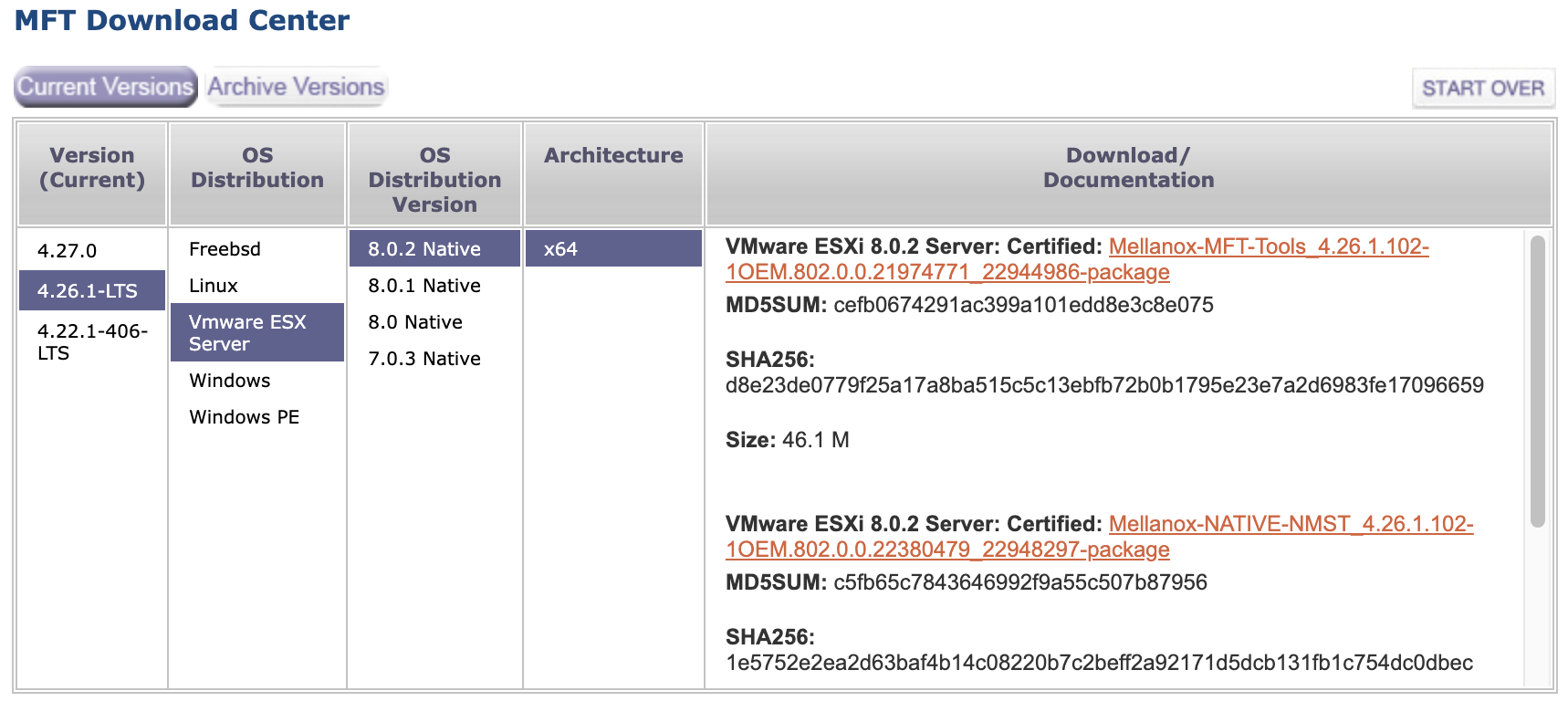Switch to the Current Versions tab
The height and width of the screenshot is (712, 1568).
pos(105,87)
